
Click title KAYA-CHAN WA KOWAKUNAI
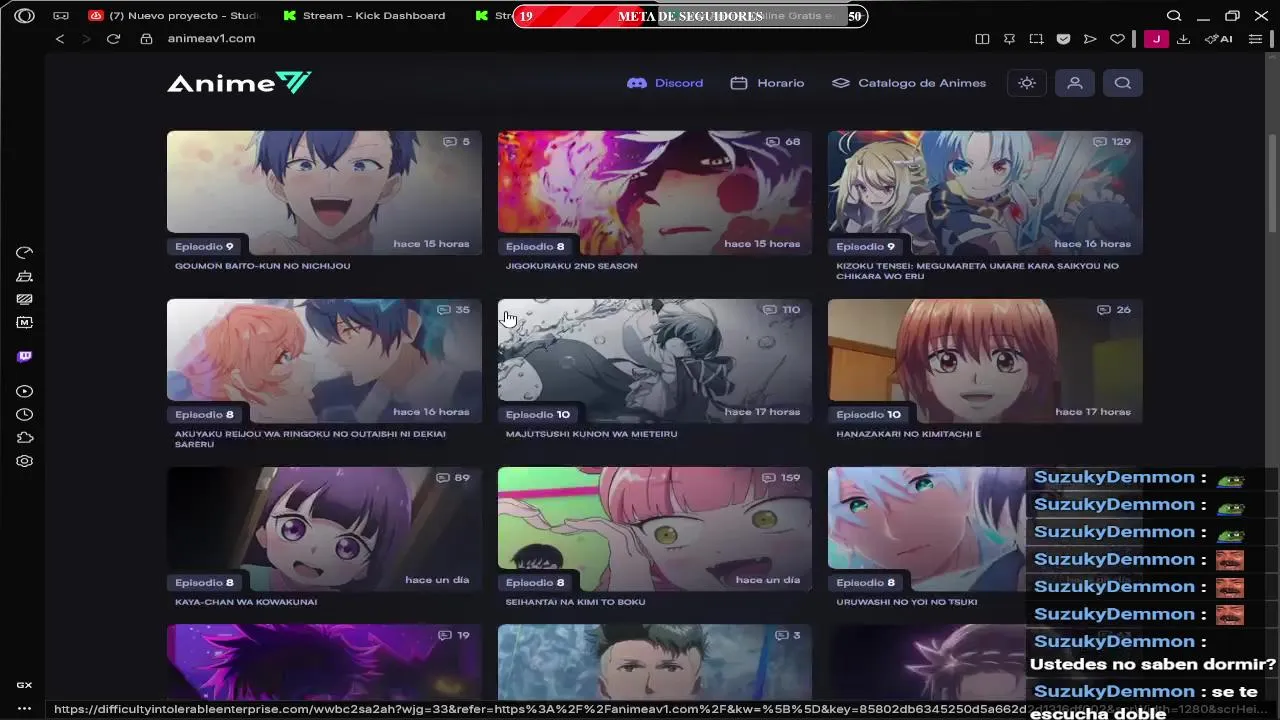(246, 602)
